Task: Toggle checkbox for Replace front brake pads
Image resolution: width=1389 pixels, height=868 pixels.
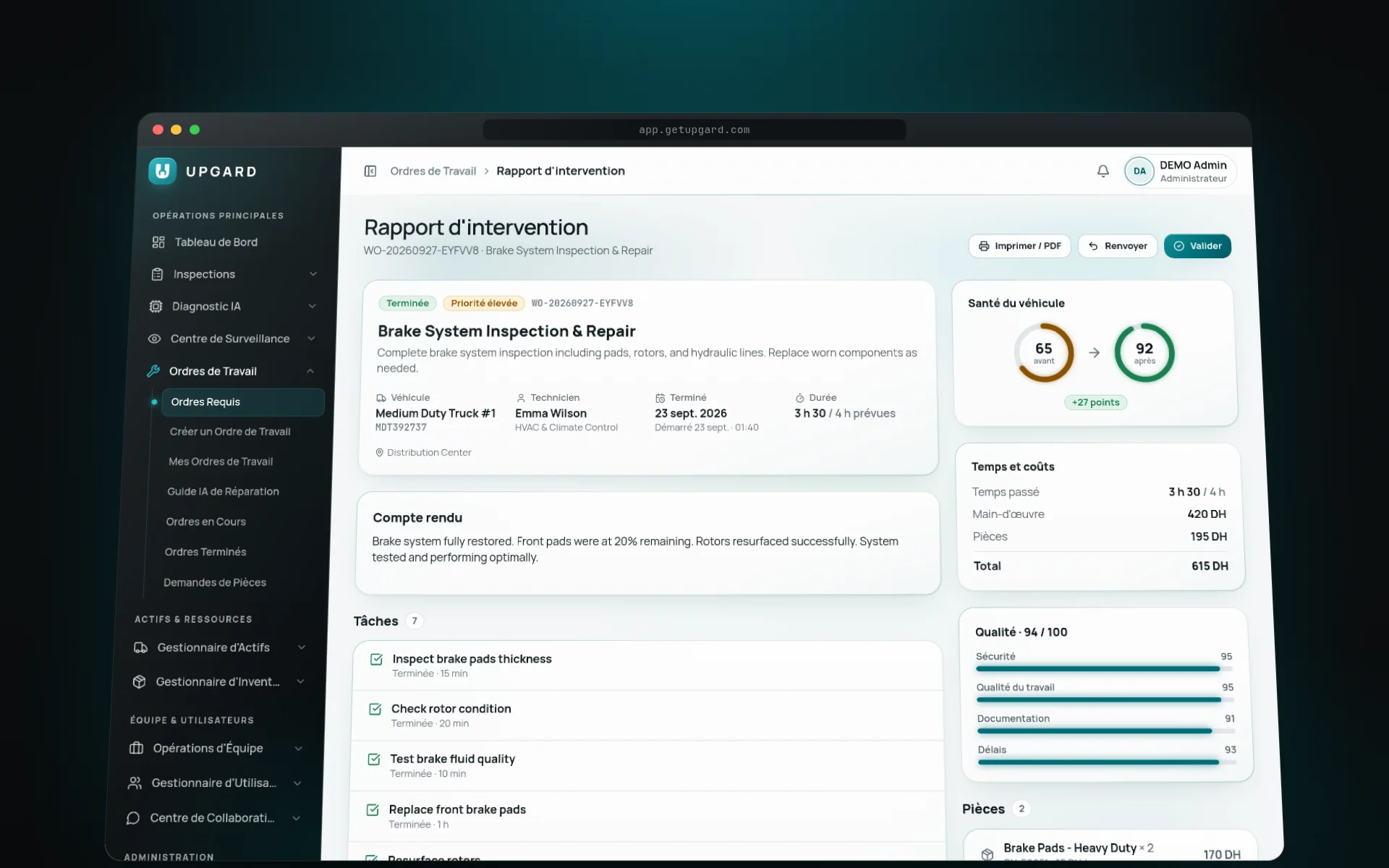Action: point(373,809)
